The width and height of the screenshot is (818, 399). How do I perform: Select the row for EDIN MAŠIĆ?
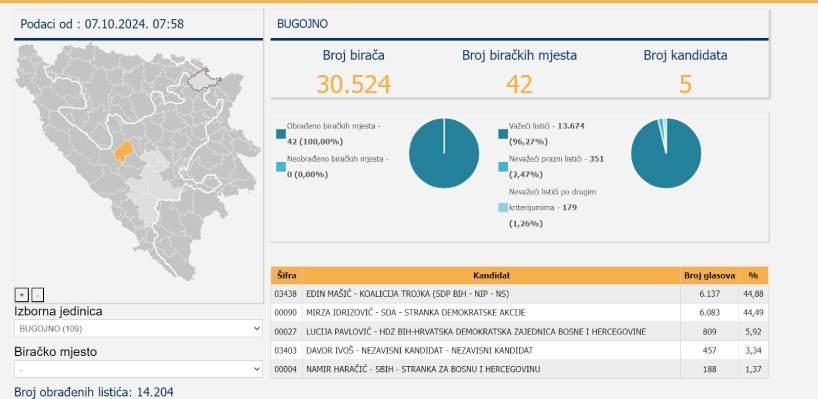[520, 294]
